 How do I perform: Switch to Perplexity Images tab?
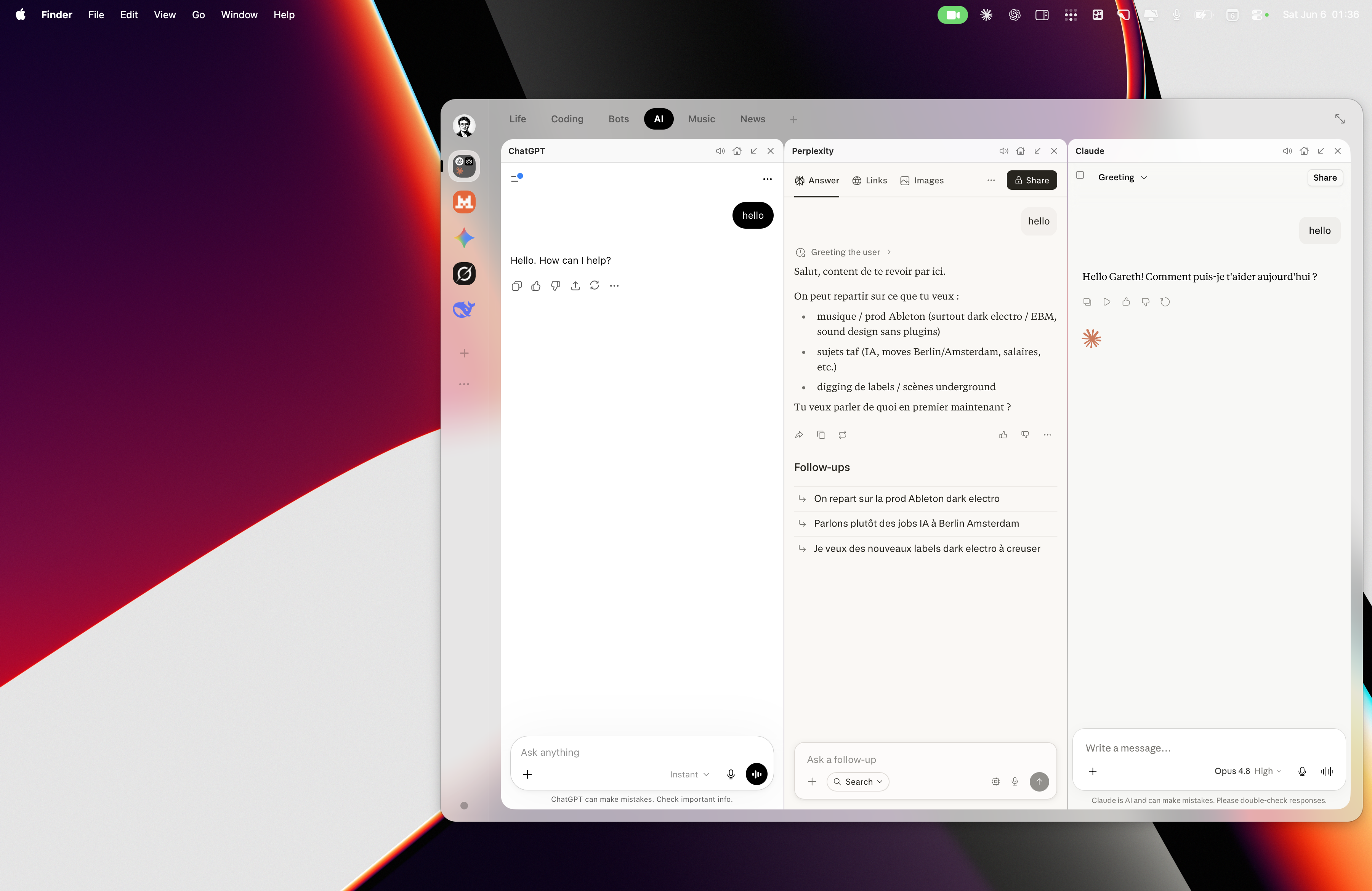click(922, 180)
